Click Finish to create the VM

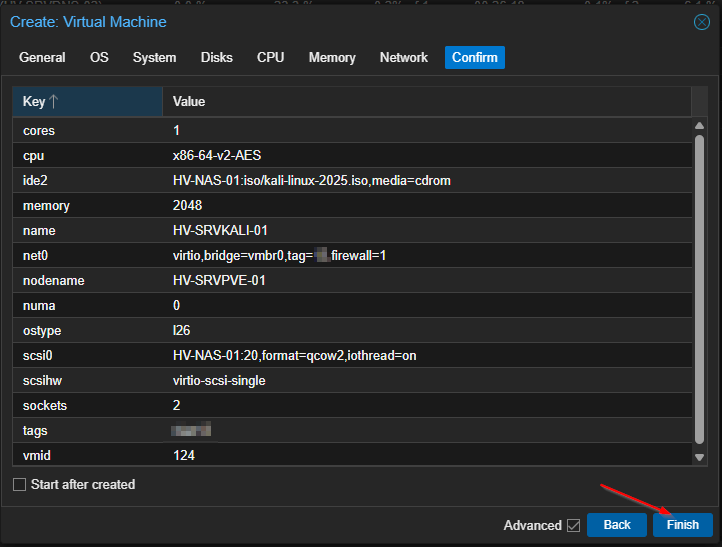coord(682,525)
